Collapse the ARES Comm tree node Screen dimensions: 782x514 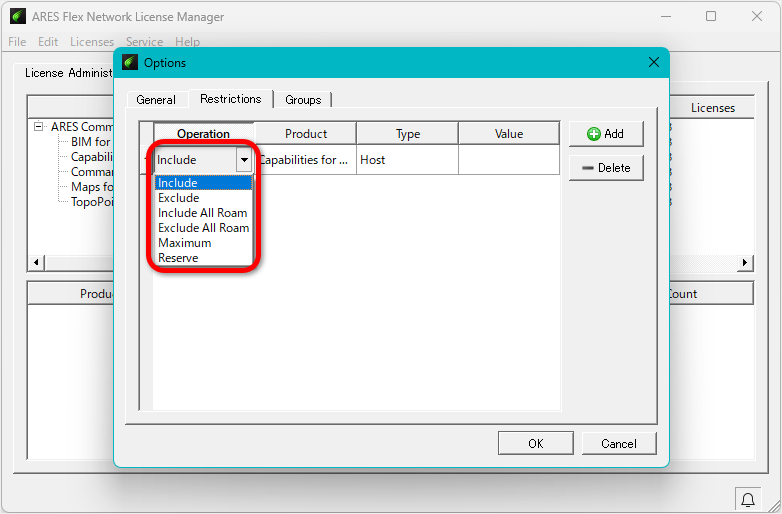click(38, 127)
